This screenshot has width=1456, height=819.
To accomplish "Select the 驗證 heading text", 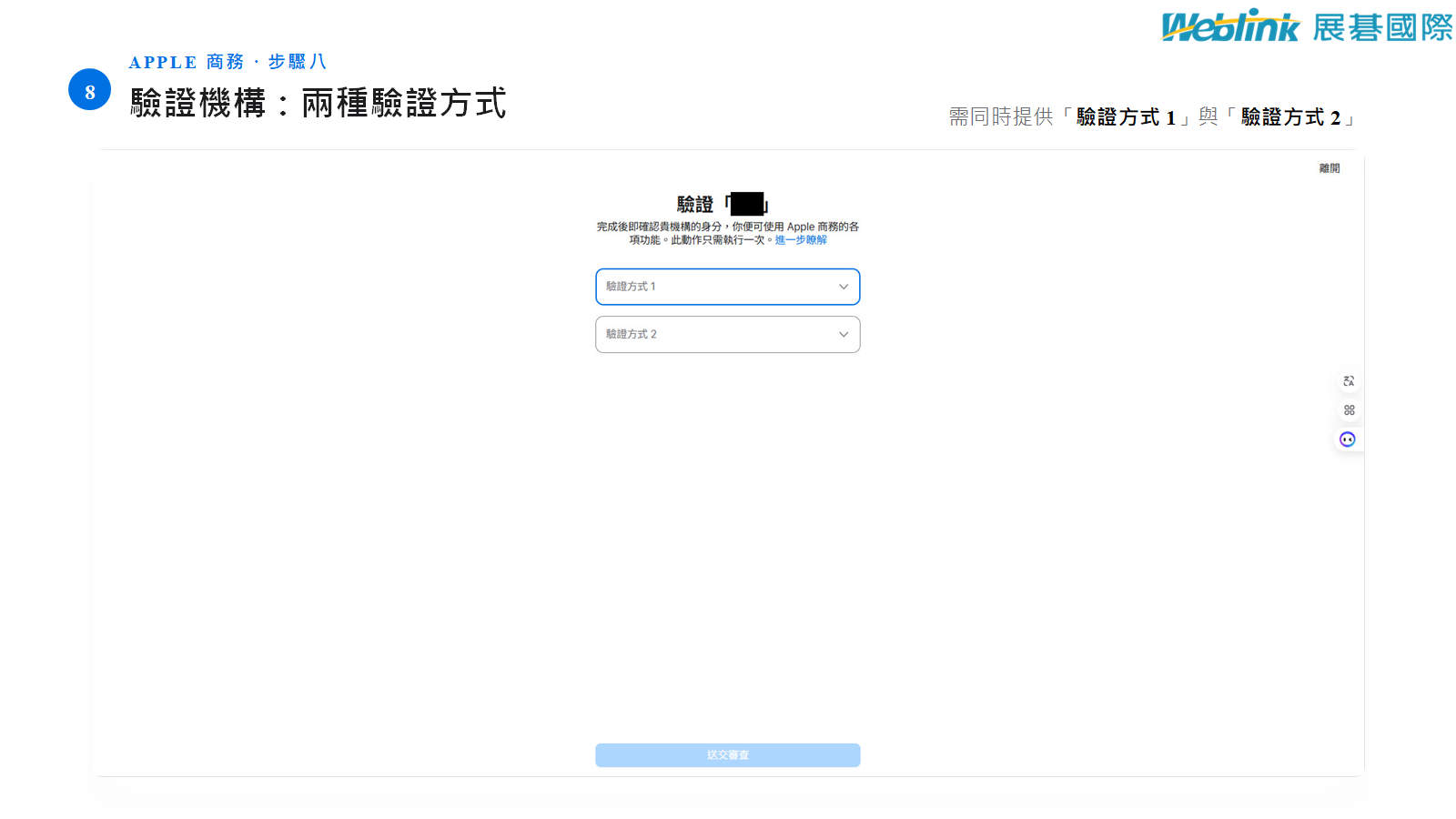I will click(x=695, y=205).
